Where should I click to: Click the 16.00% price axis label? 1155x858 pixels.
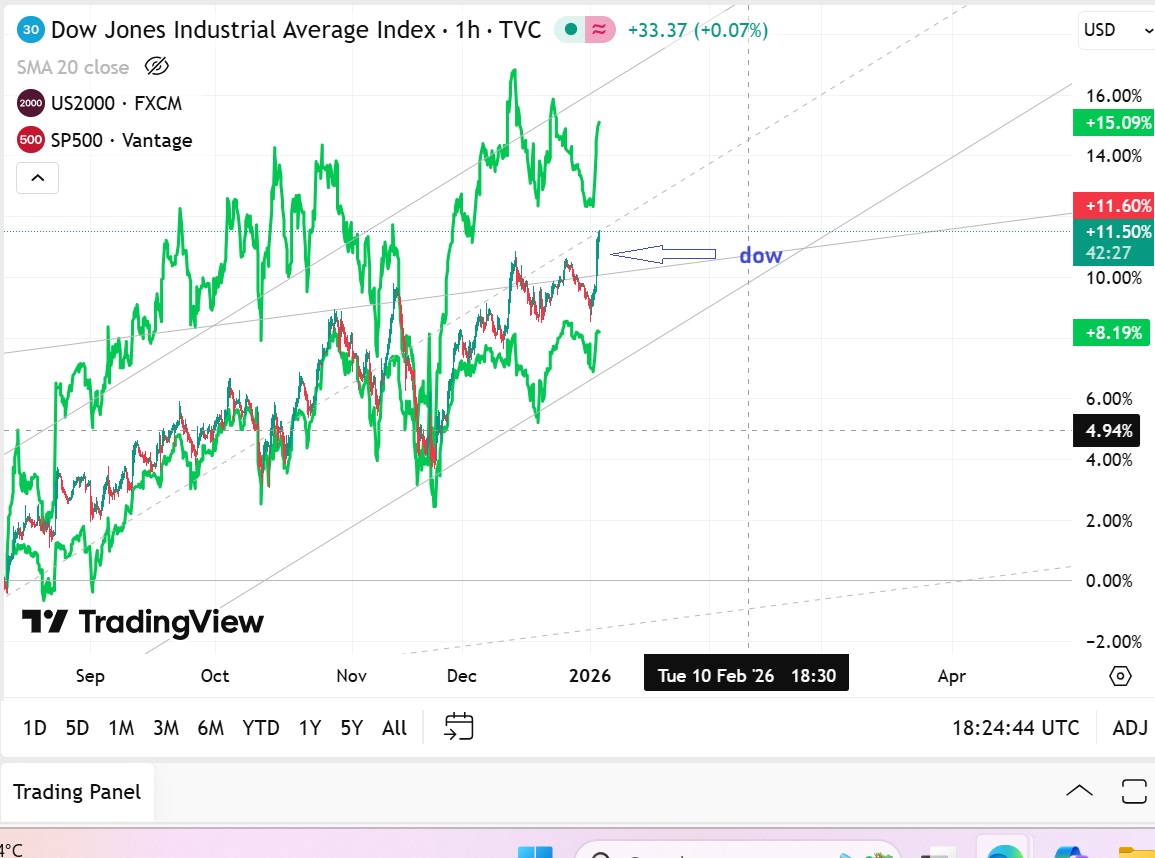coord(1114,96)
